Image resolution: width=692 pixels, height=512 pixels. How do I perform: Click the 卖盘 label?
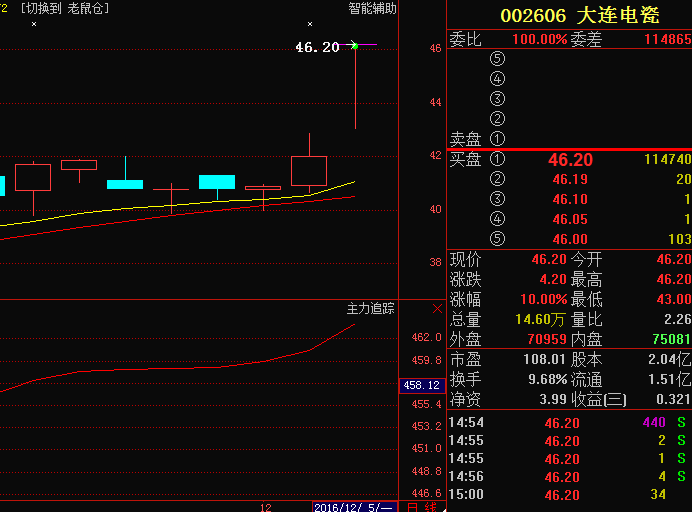point(465,139)
